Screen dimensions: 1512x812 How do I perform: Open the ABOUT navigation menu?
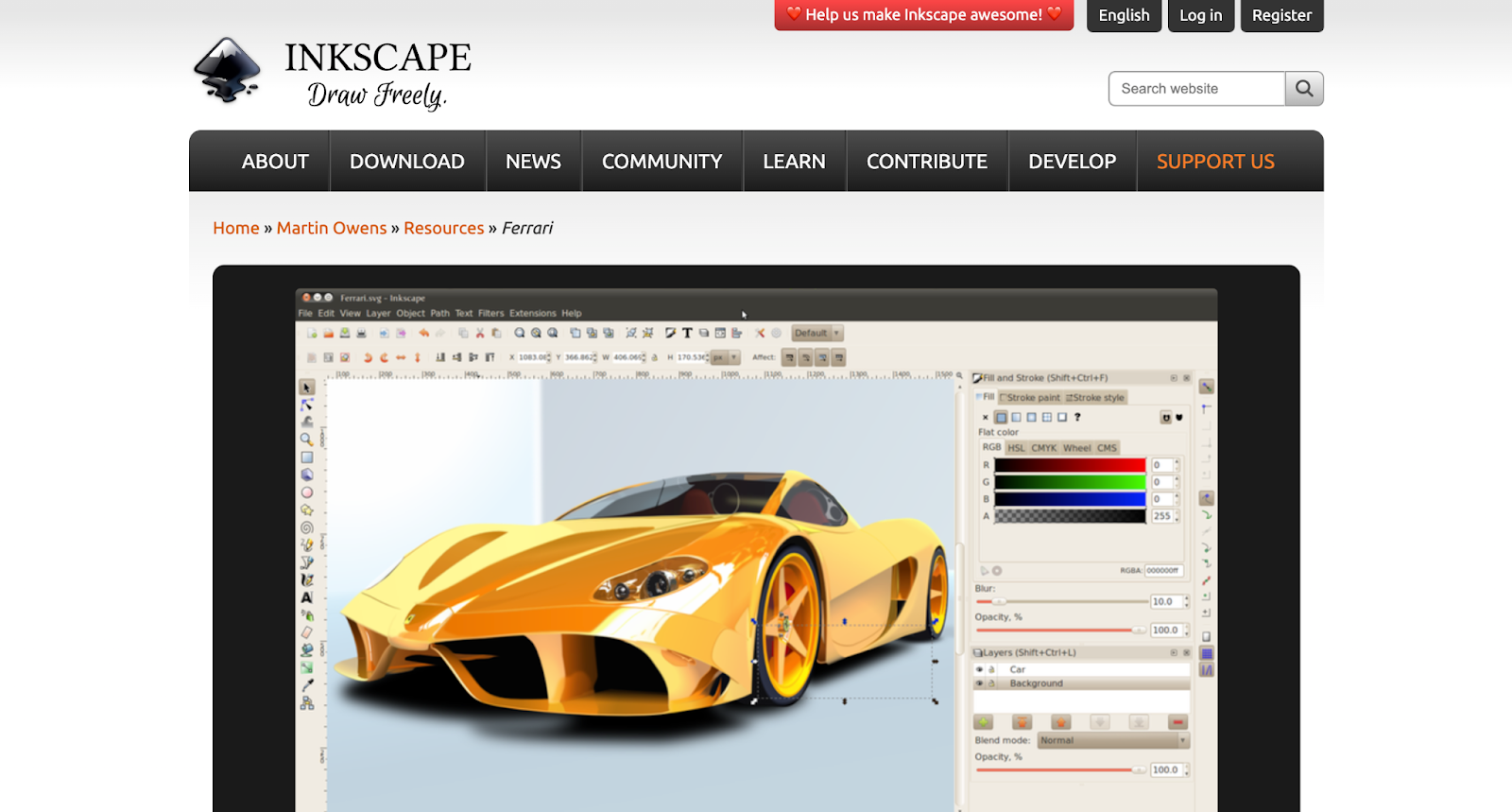click(275, 162)
